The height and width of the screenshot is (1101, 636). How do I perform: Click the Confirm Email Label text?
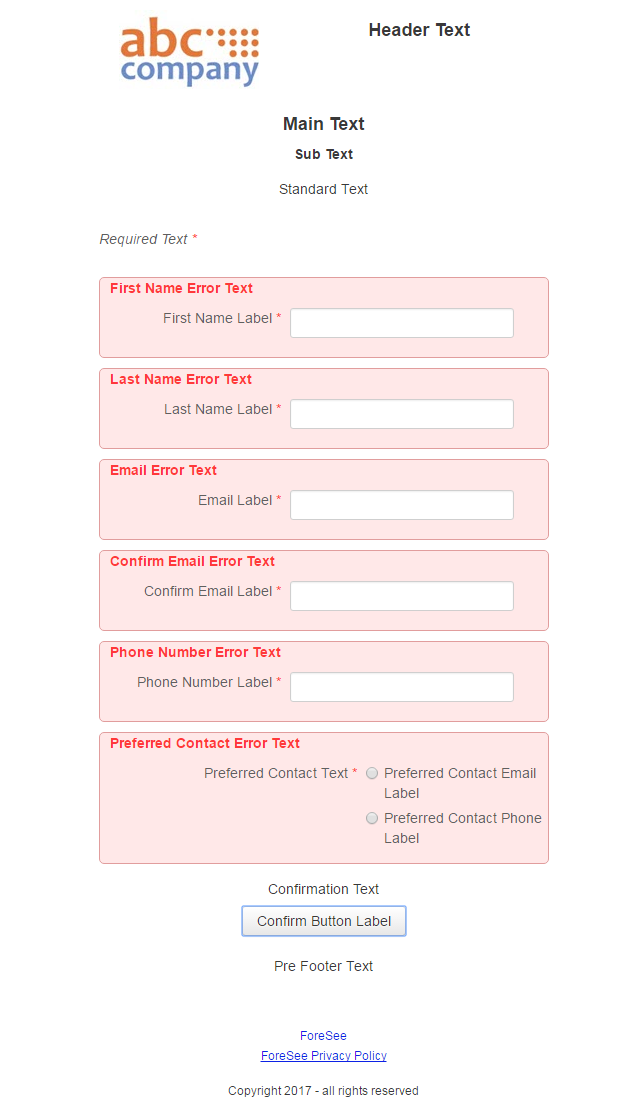[x=208, y=591]
